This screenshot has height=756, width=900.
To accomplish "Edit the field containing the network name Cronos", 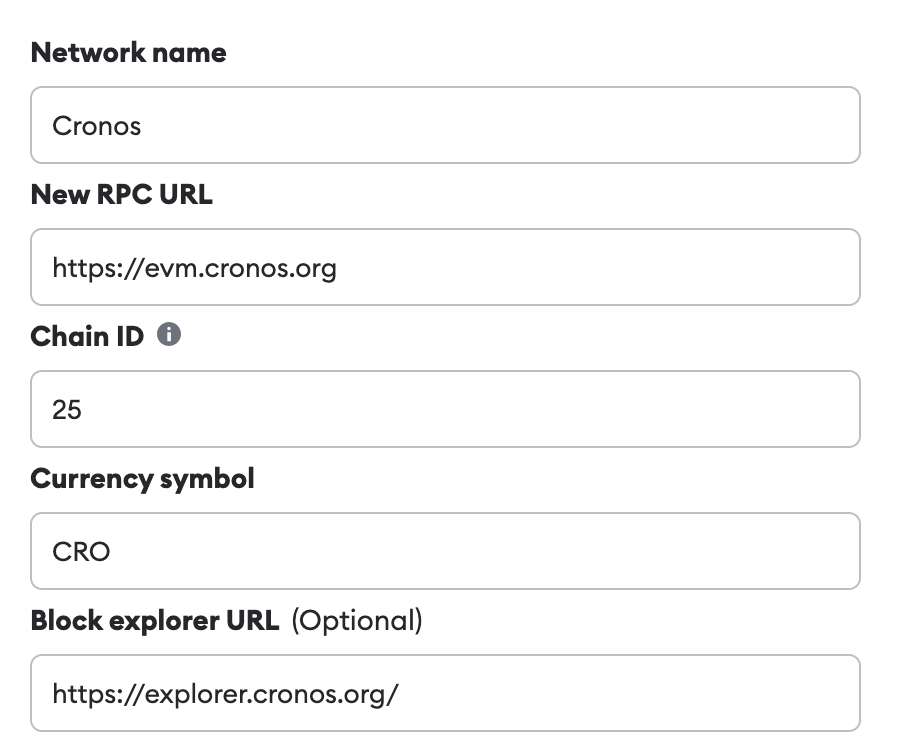I will pos(445,125).
